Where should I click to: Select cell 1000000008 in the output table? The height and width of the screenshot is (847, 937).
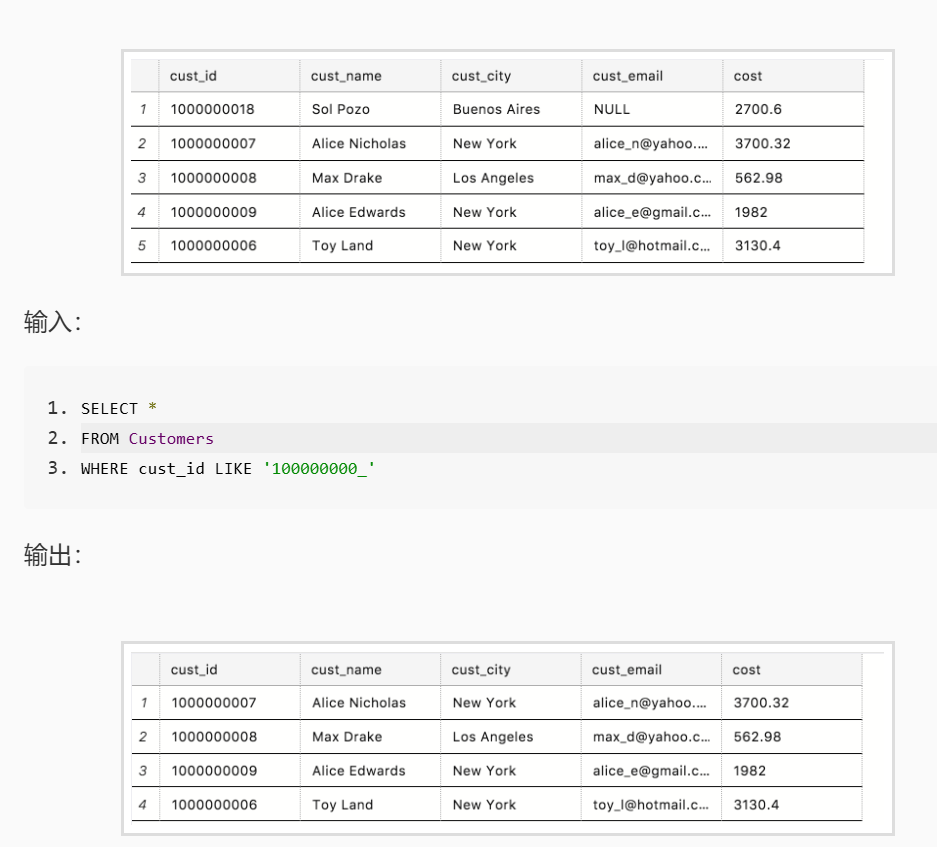click(x=230, y=736)
